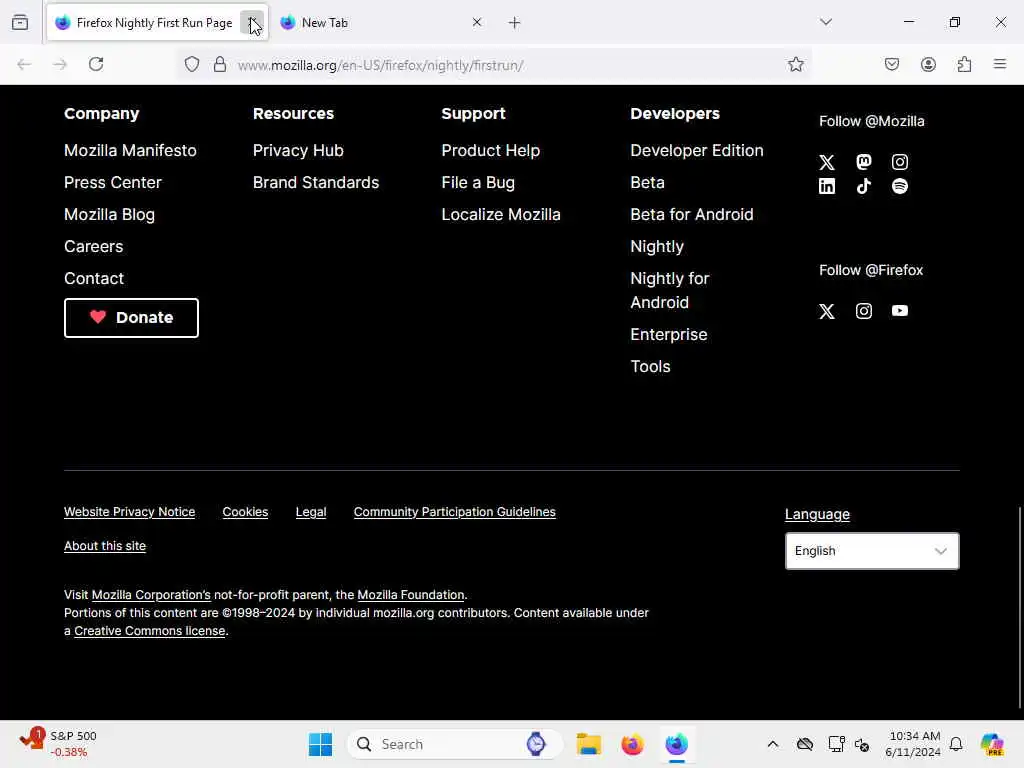
Task: Open the Tools link
Action: pyautogui.click(x=650, y=366)
